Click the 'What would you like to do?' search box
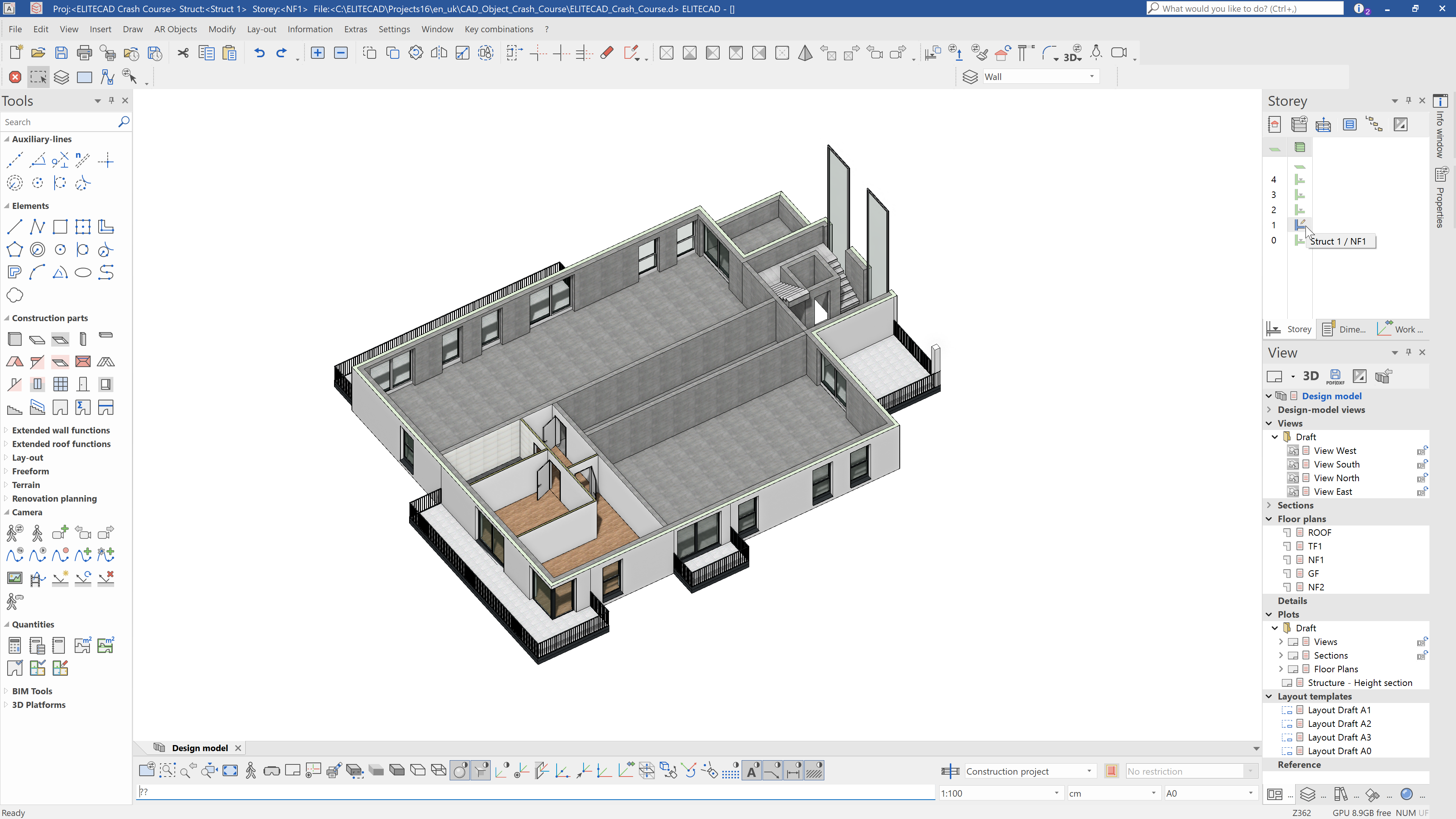This screenshot has width=1456, height=819. coord(1245,8)
